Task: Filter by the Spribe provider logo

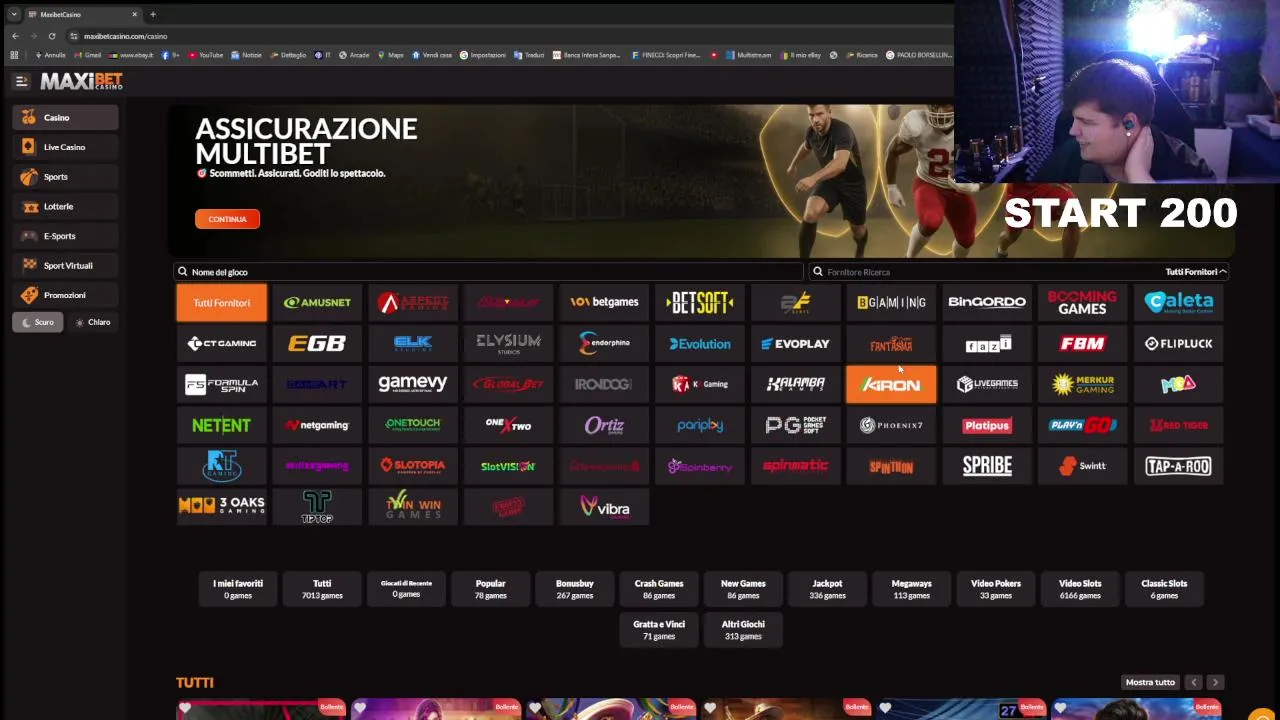Action: pyautogui.click(x=987, y=466)
